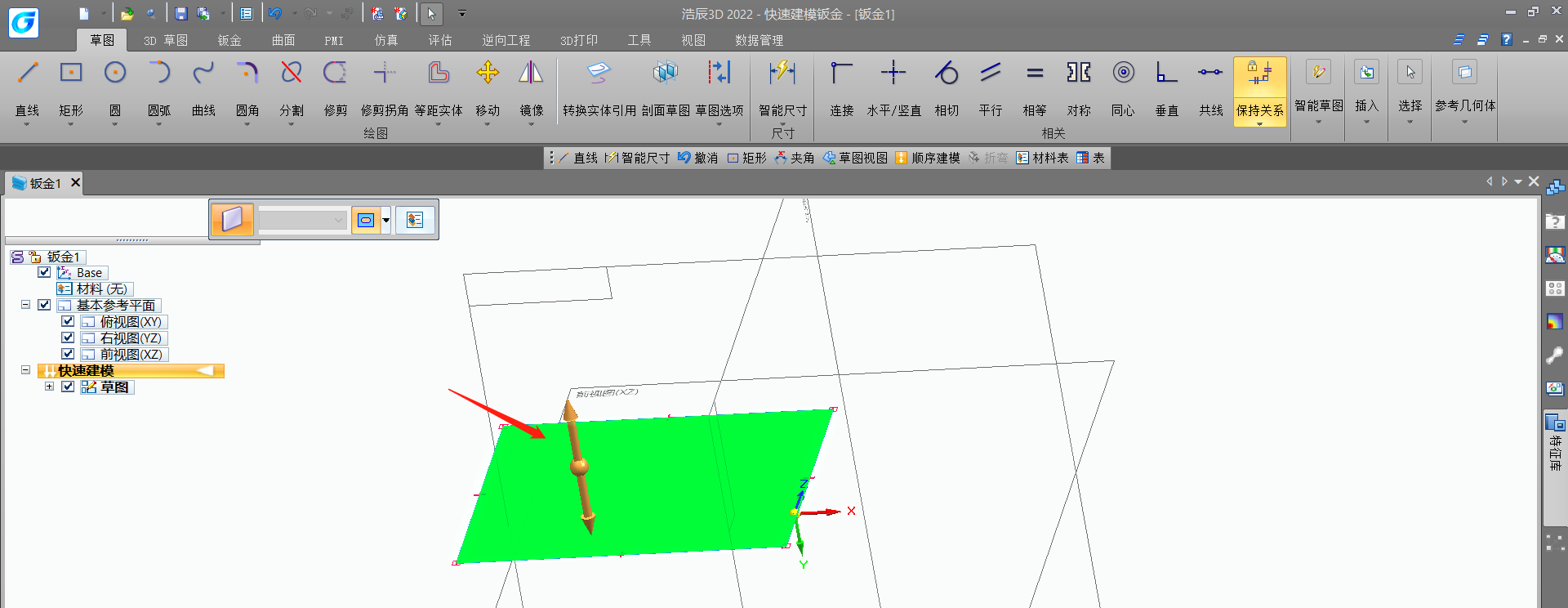Select the 钣金1 document tab
The height and width of the screenshot is (608, 1568).
click(46, 183)
